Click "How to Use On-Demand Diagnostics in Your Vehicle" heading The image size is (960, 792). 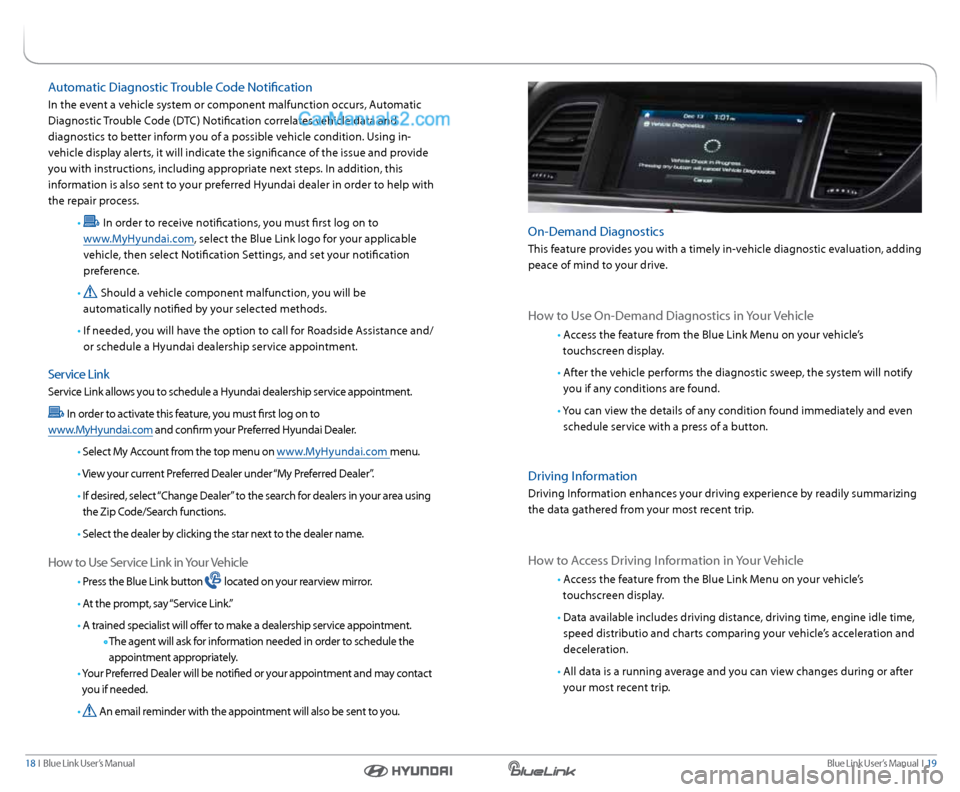pos(670,315)
